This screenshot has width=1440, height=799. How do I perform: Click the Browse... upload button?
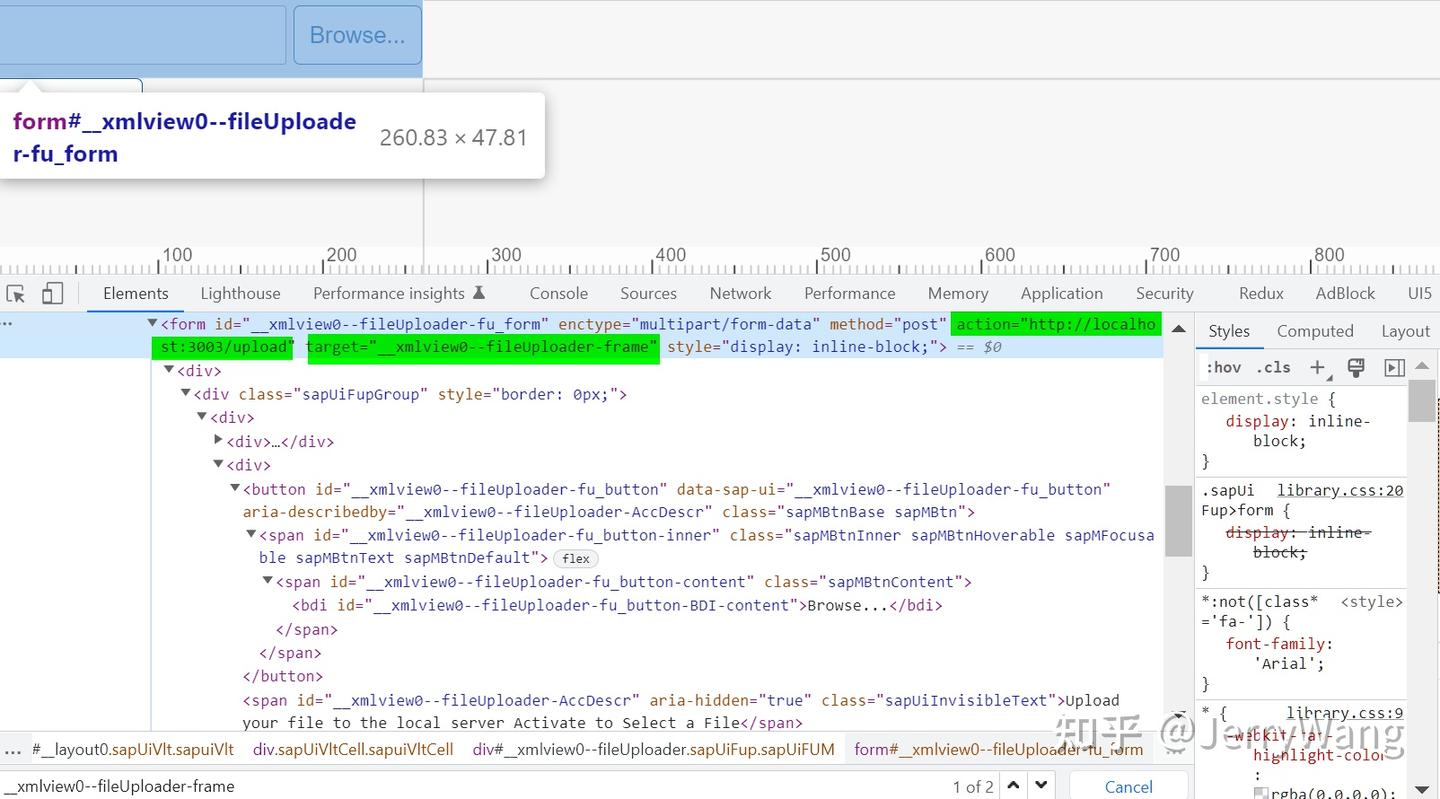click(x=357, y=35)
